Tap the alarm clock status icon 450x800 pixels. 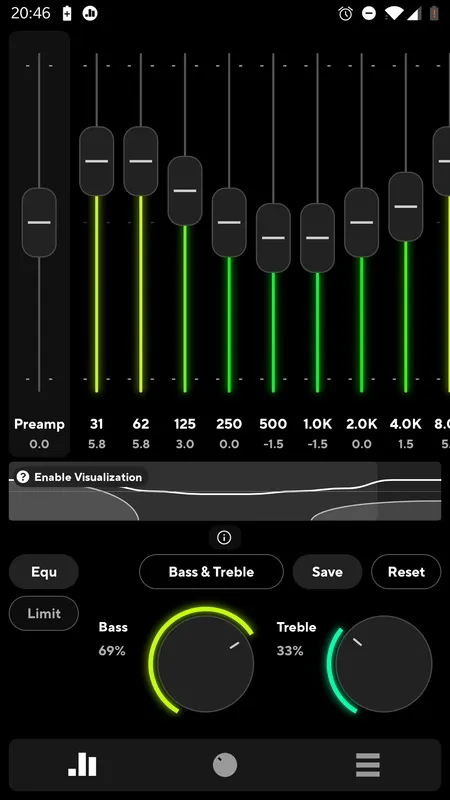tap(345, 13)
